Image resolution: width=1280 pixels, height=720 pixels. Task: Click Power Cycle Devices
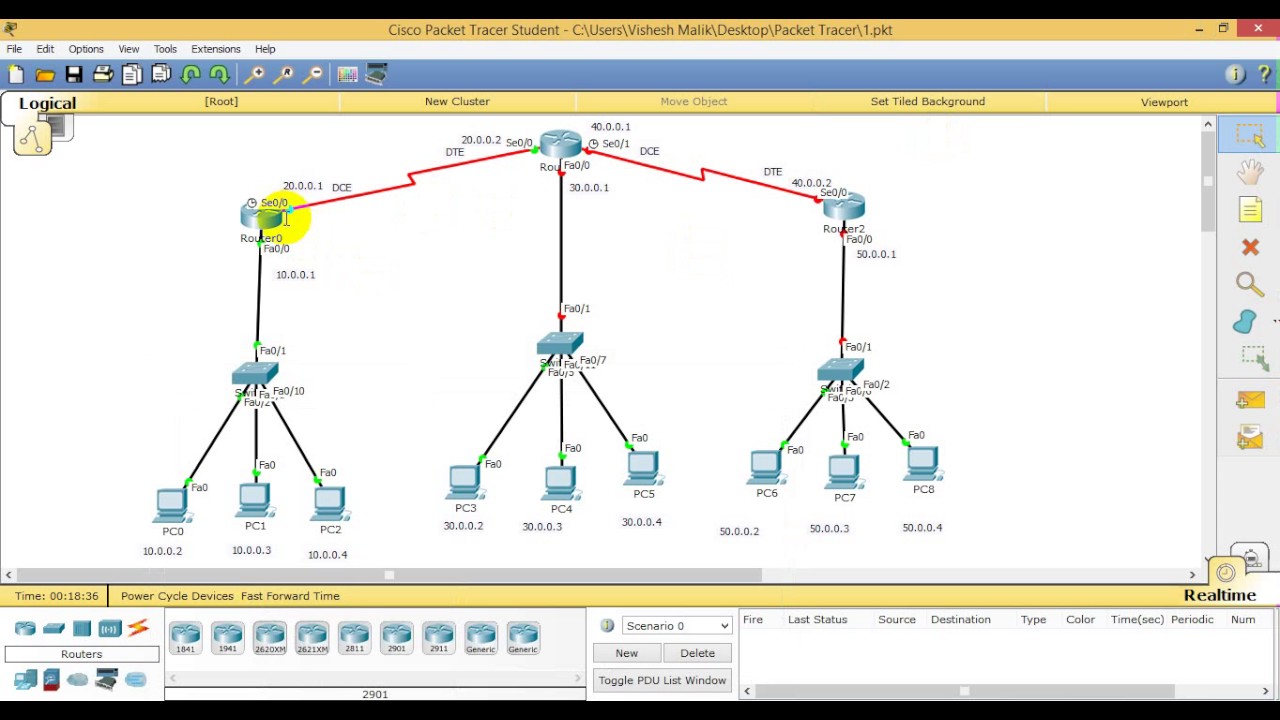(x=177, y=596)
